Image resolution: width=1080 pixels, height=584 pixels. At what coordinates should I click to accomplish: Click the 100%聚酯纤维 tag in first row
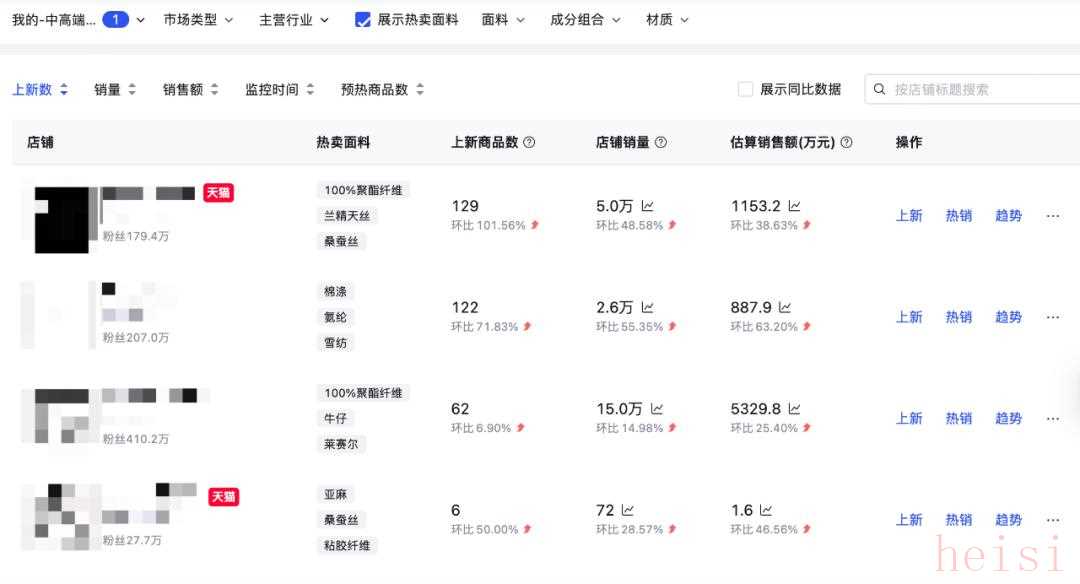click(x=364, y=190)
